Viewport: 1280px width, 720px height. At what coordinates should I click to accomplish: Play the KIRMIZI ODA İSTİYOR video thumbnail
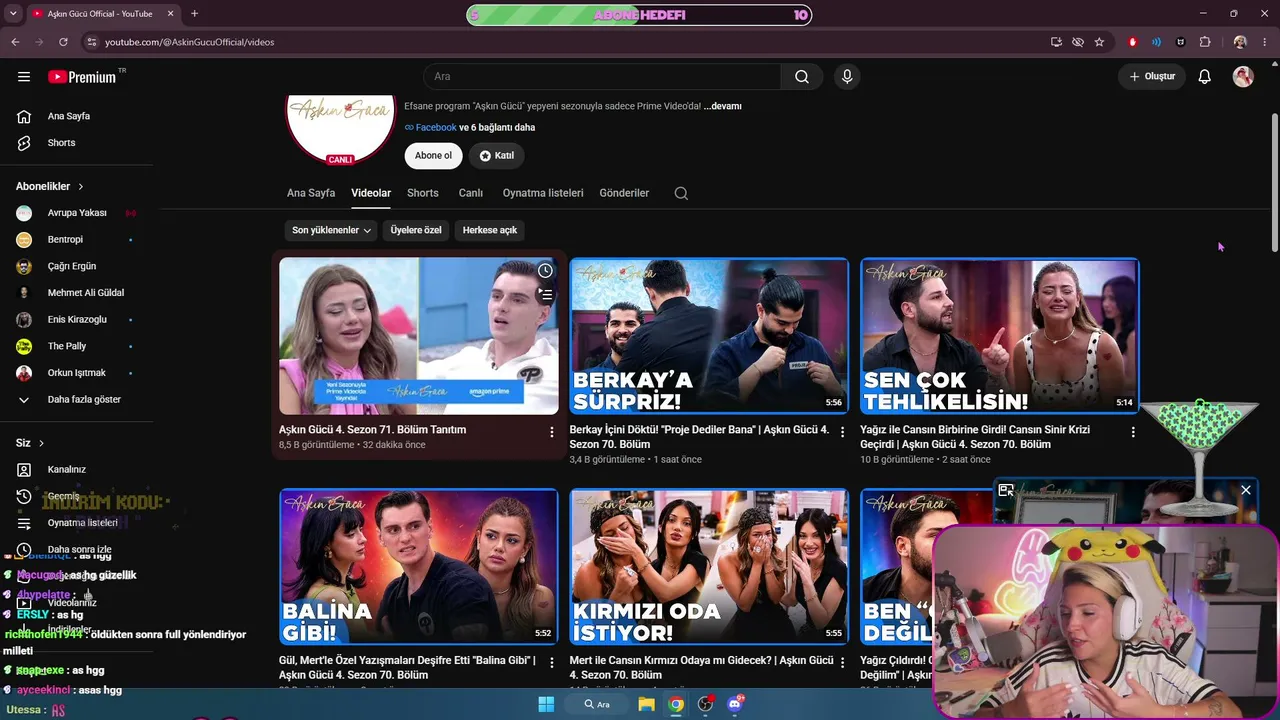[x=709, y=566]
